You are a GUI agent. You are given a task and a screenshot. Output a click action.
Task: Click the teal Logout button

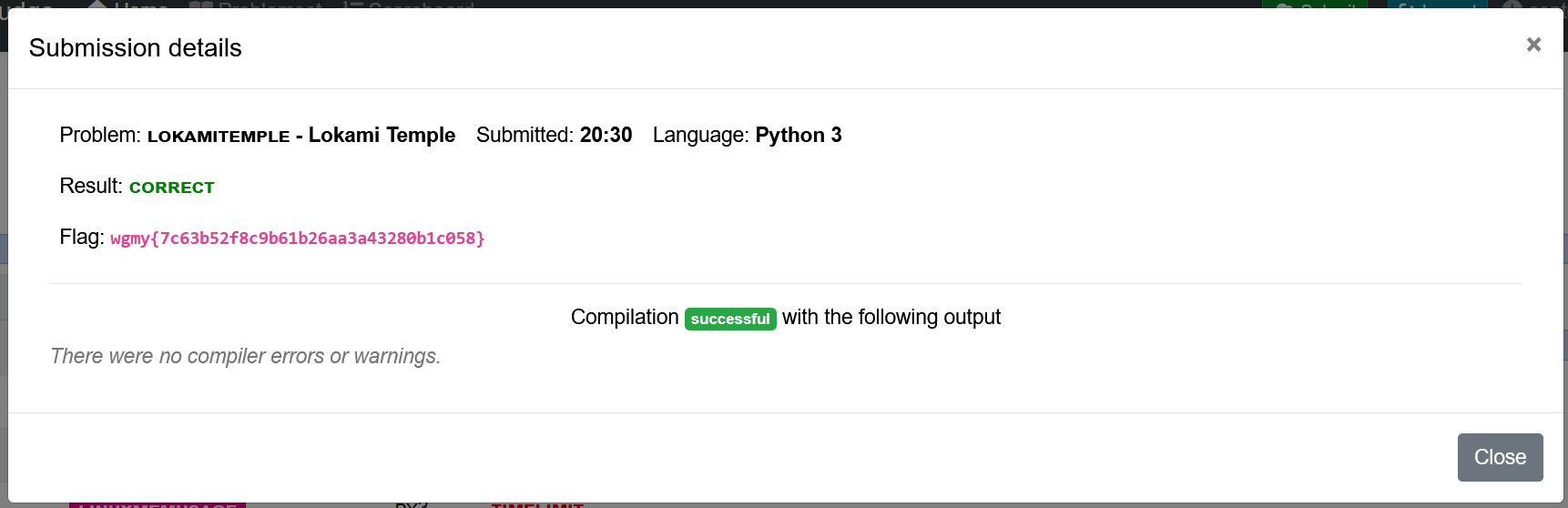tap(1438, 5)
